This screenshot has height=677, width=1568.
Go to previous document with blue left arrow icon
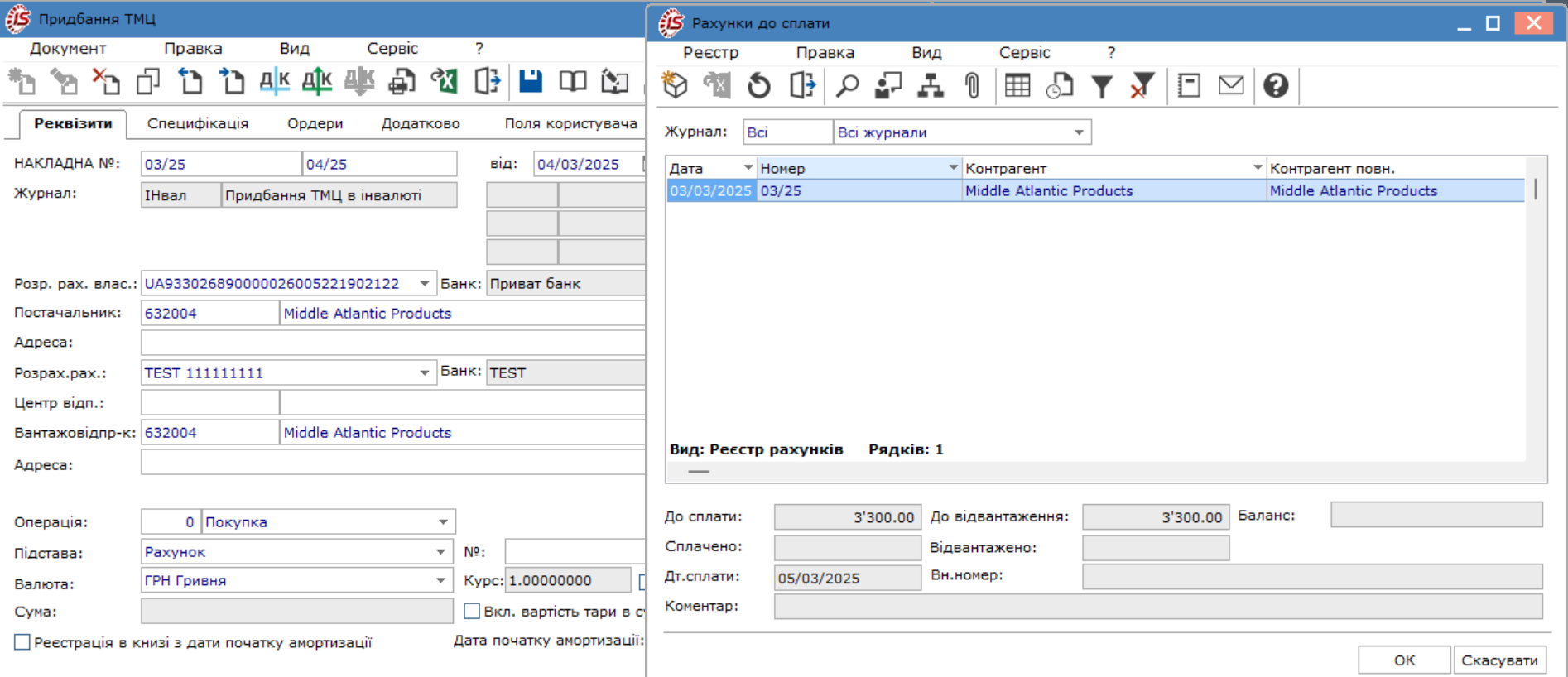(x=190, y=81)
